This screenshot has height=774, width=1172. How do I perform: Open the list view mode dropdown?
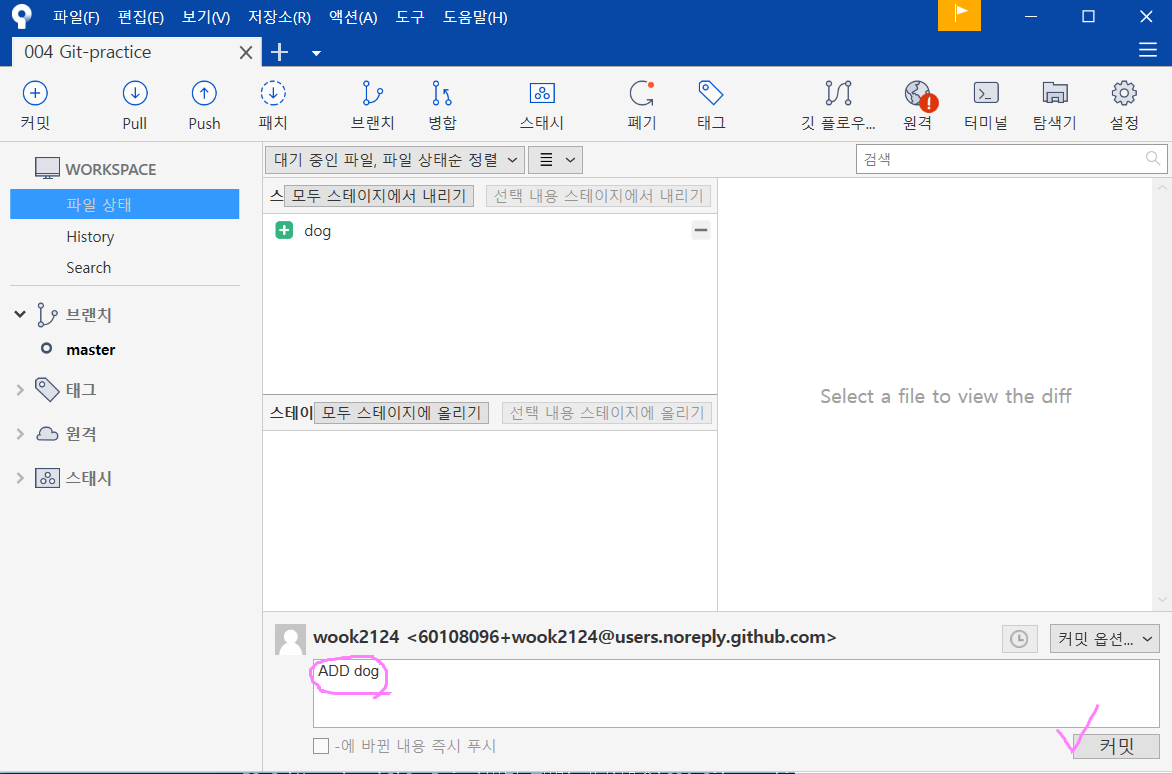pyautogui.click(x=555, y=160)
